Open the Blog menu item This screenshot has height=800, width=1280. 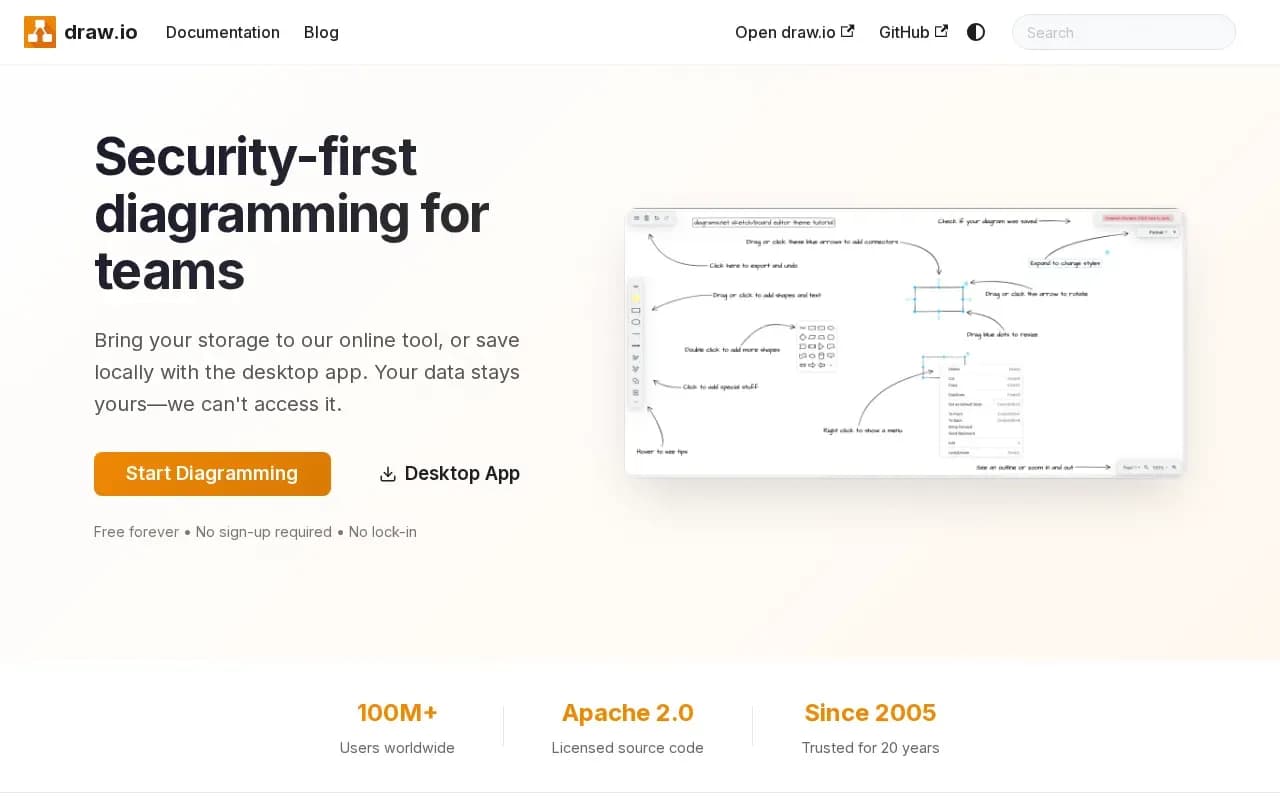click(x=321, y=32)
